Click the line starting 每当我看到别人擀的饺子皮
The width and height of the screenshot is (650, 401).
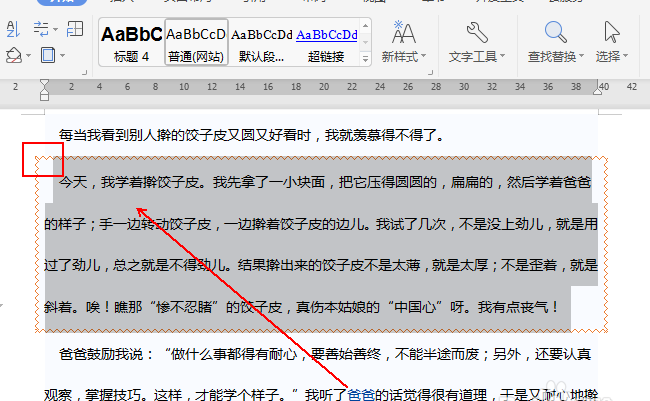click(x=251, y=135)
